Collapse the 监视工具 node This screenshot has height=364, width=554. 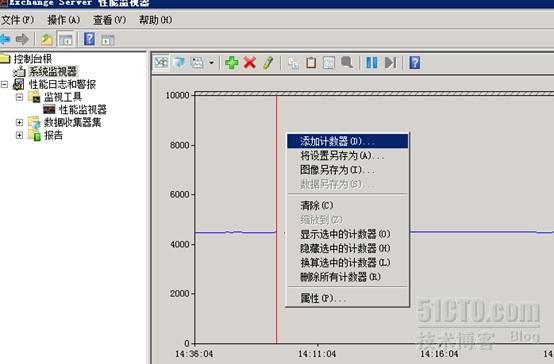[x=19, y=97]
